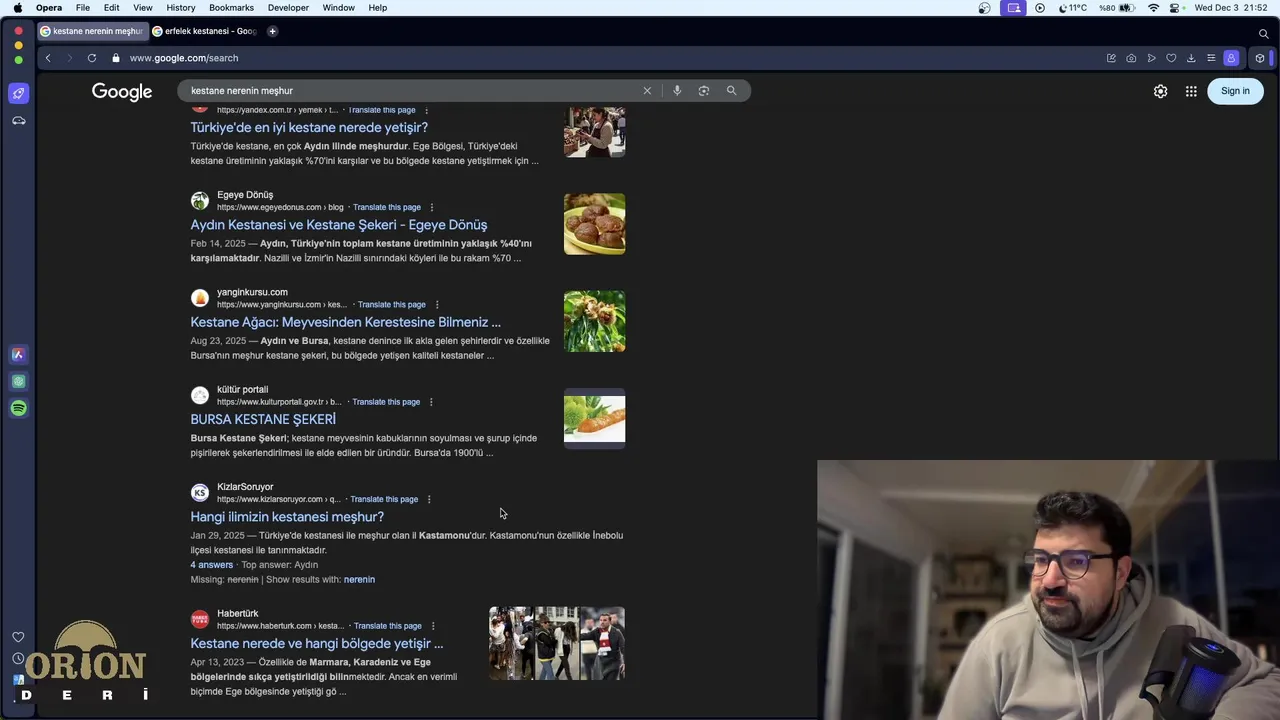Go back with the browser back arrow
Viewport: 1280px width, 720px height.
click(47, 58)
